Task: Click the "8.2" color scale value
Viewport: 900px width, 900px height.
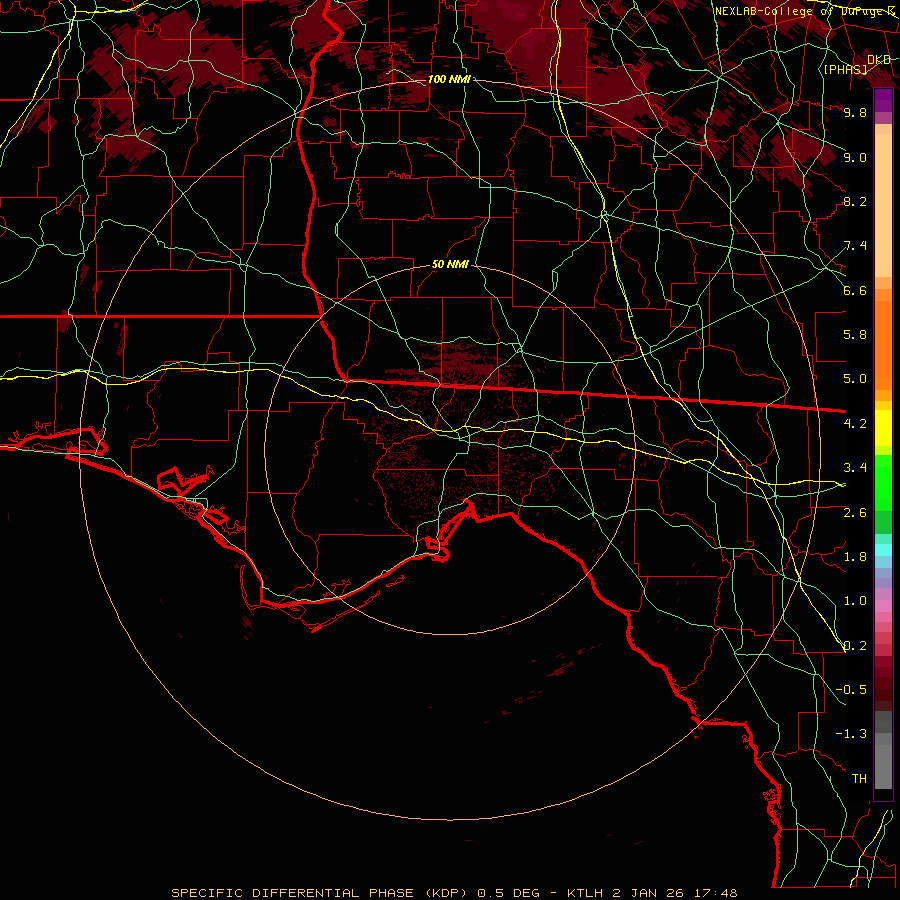Action: pyautogui.click(x=855, y=201)
